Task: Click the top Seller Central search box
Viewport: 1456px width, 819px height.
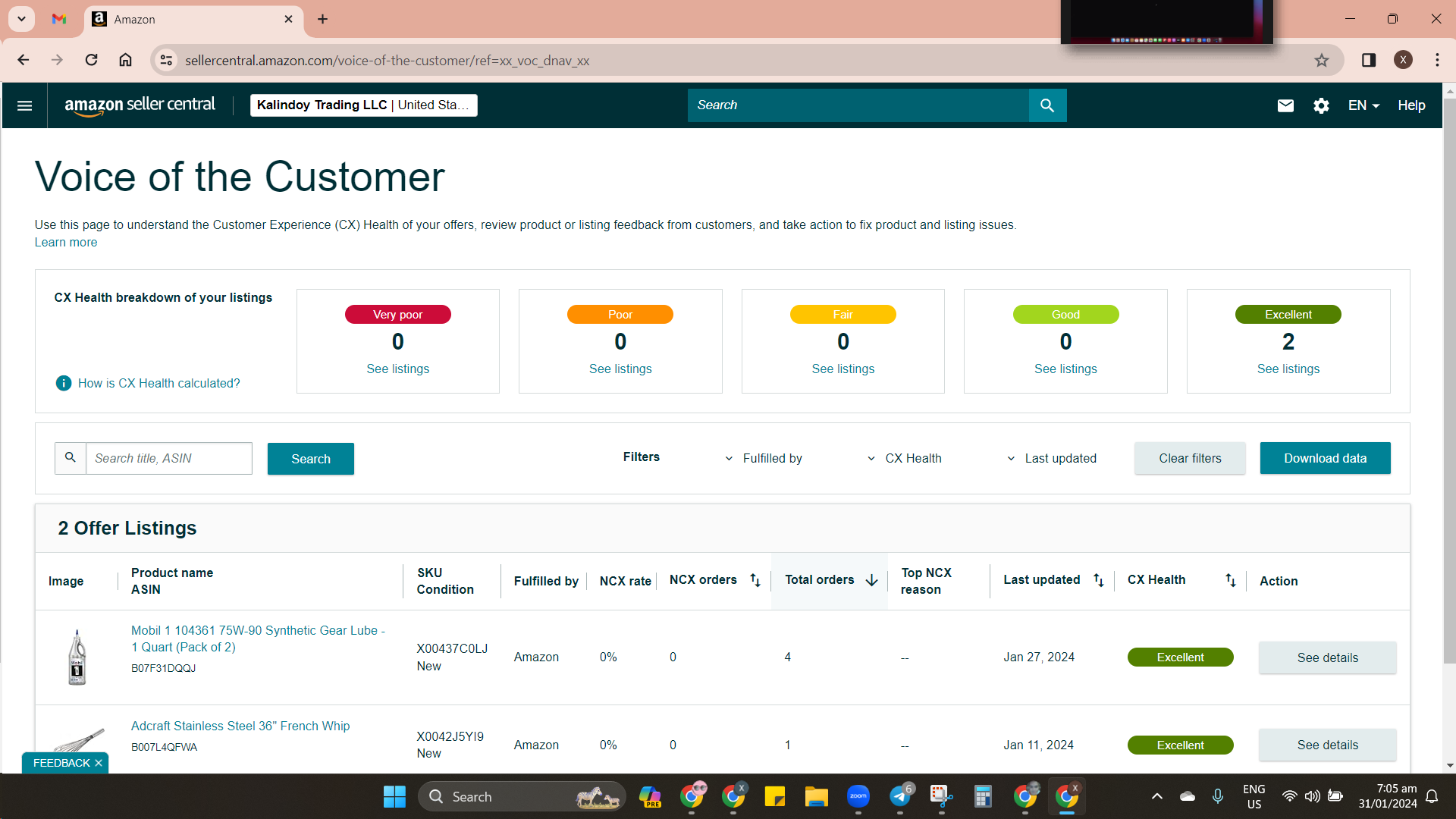Action: (858, 105)
